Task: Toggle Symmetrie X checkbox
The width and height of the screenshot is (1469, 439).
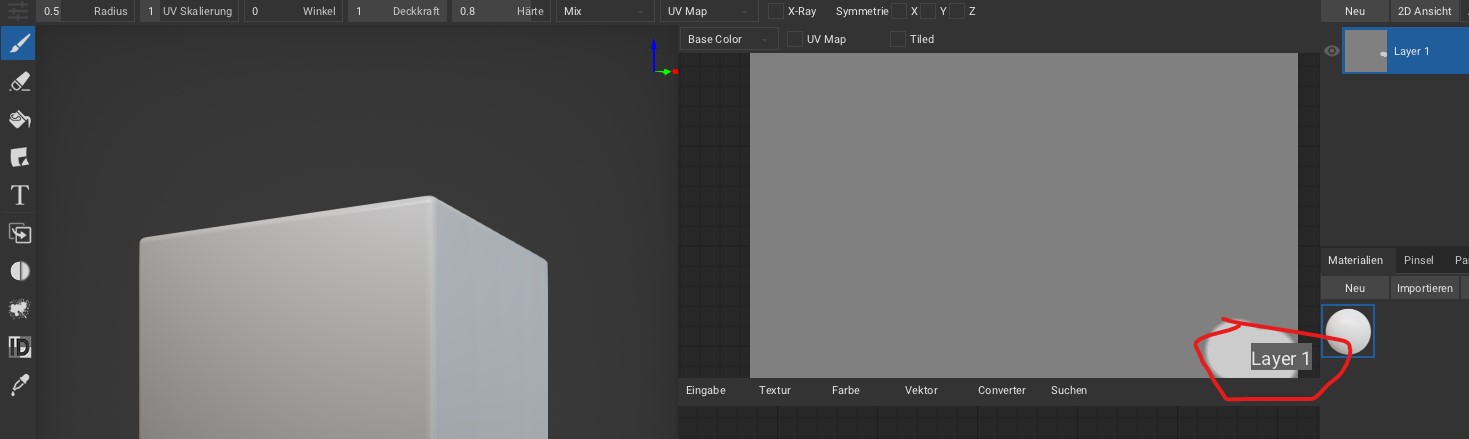Action: pos(899,11)
